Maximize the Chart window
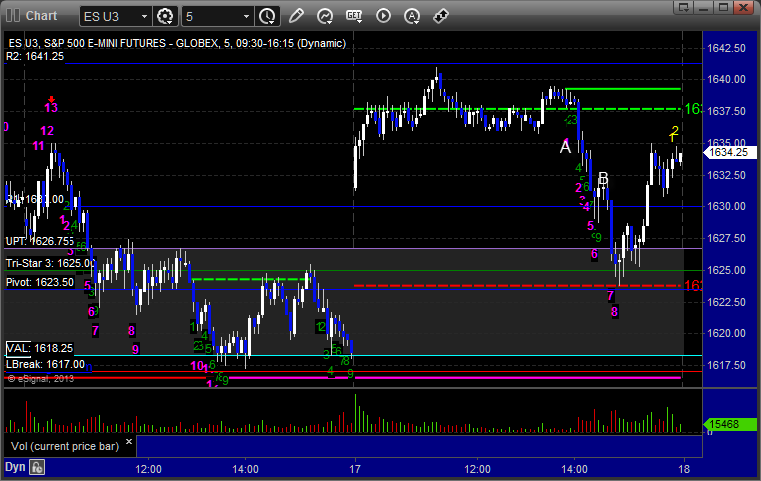This screenshot has height=481, width=761. pyautogui.click(x=723, y=7)
